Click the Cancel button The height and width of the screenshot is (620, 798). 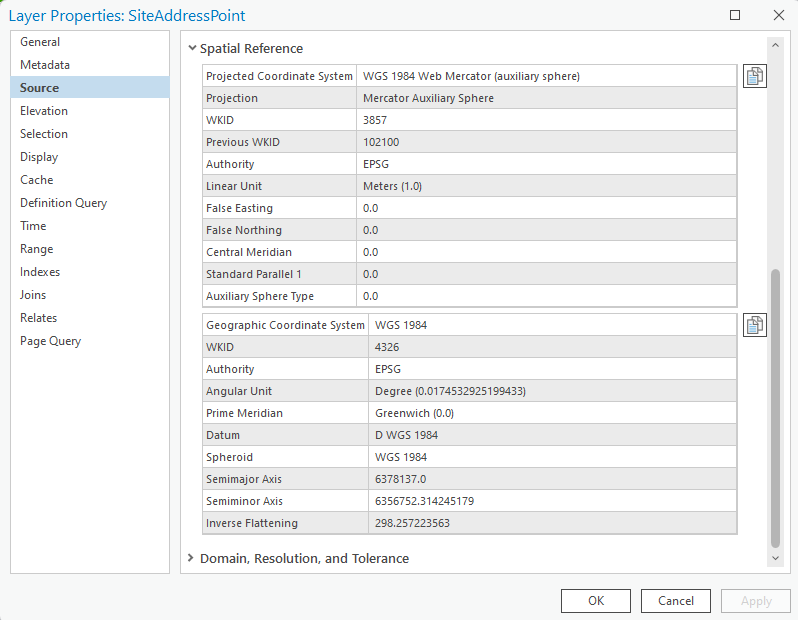pyautogui.click(x=676, y=601)
